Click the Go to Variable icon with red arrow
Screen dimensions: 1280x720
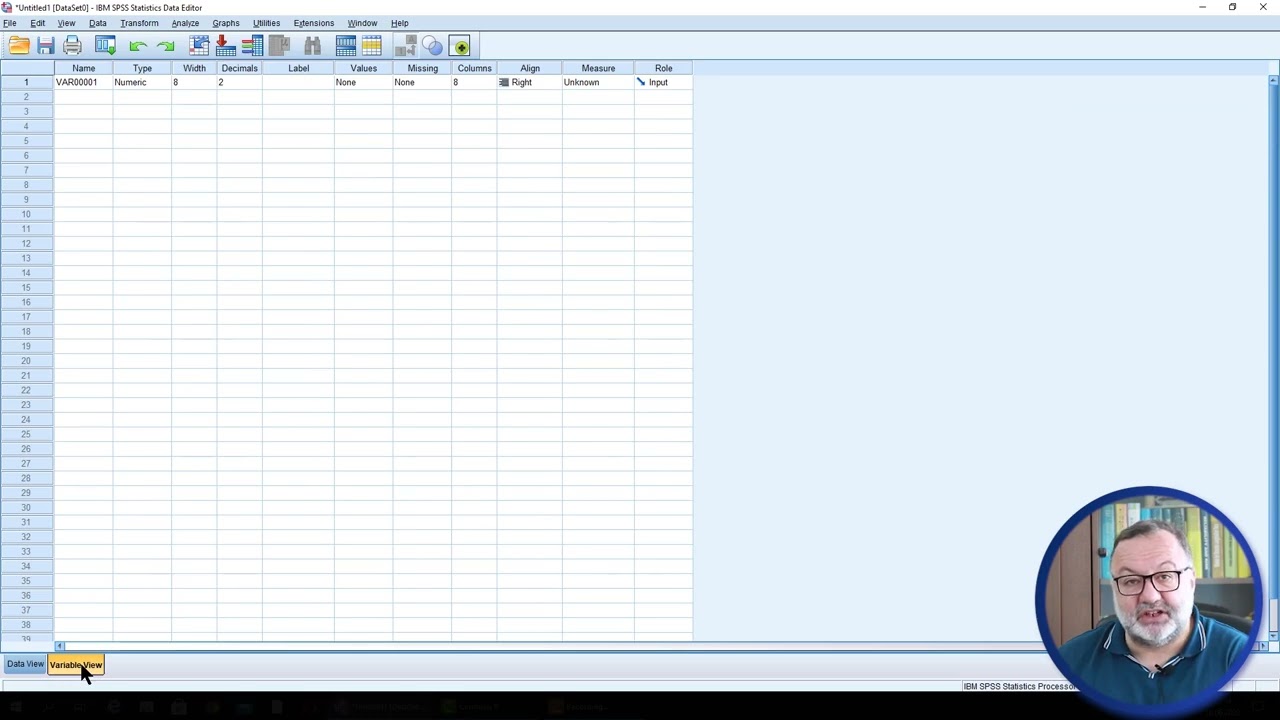click(225, 46)
